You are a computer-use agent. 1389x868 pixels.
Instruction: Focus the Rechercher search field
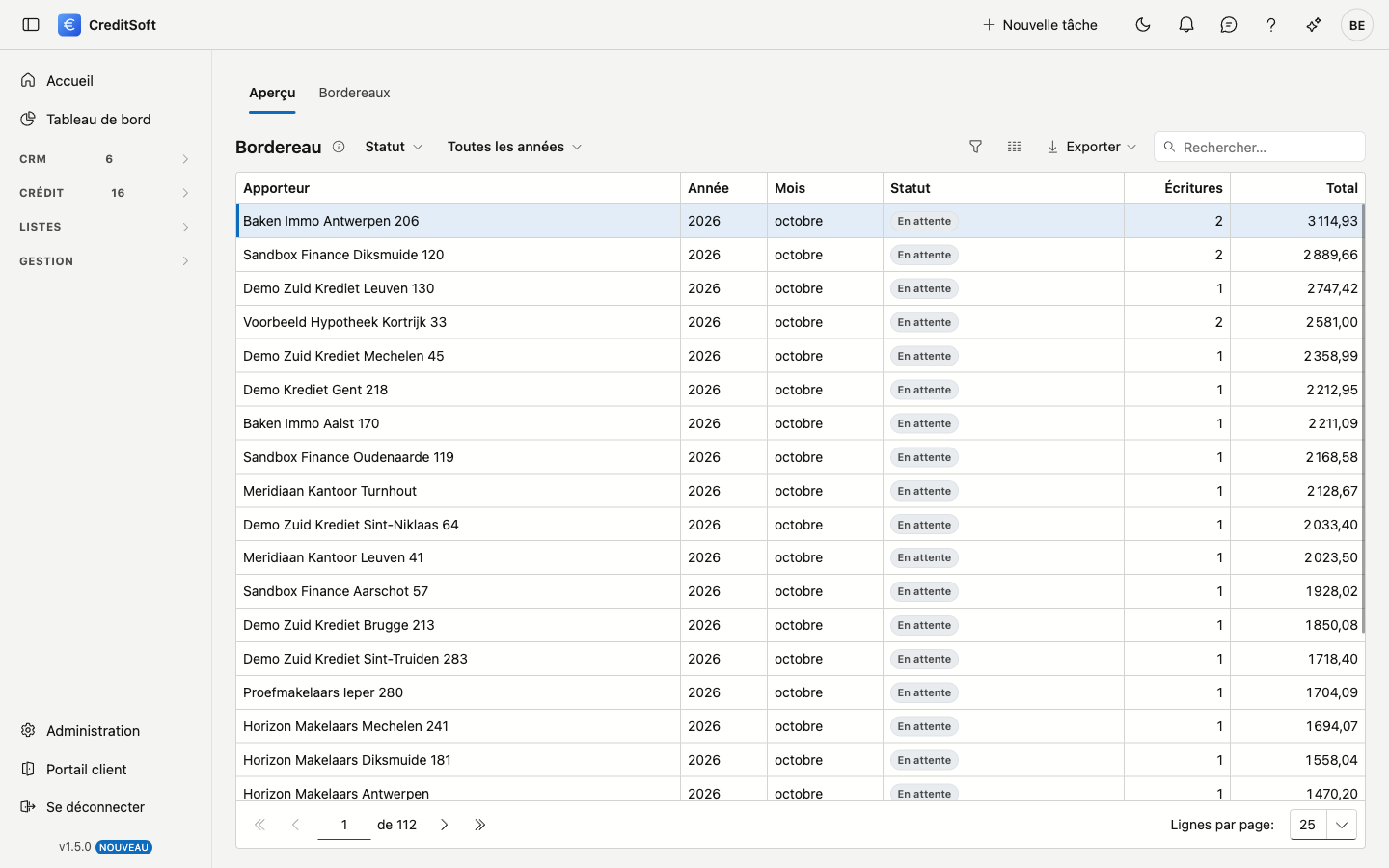(1260, 147)
